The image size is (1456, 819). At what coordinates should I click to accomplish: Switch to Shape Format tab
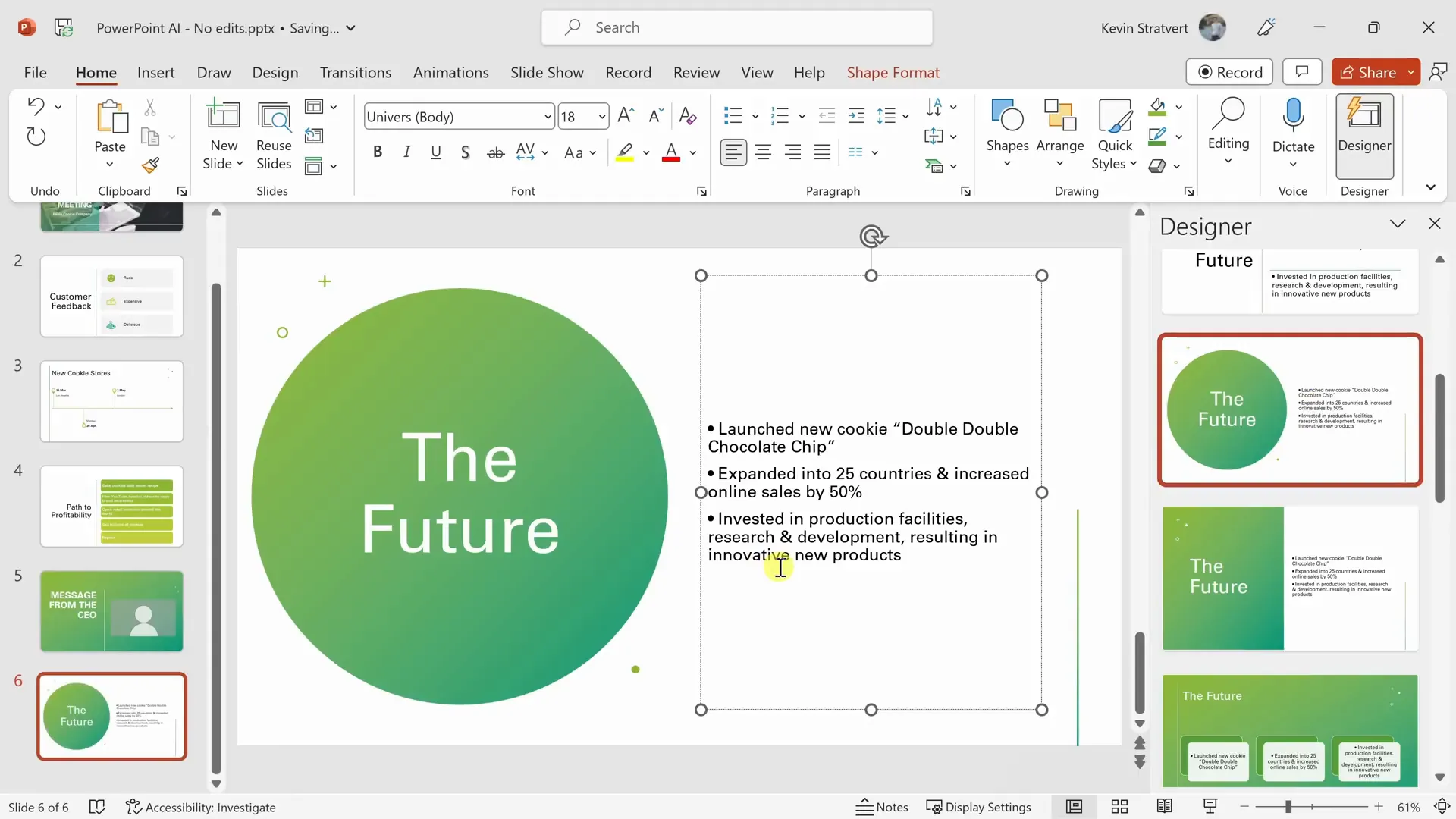[x=893, y=72]
